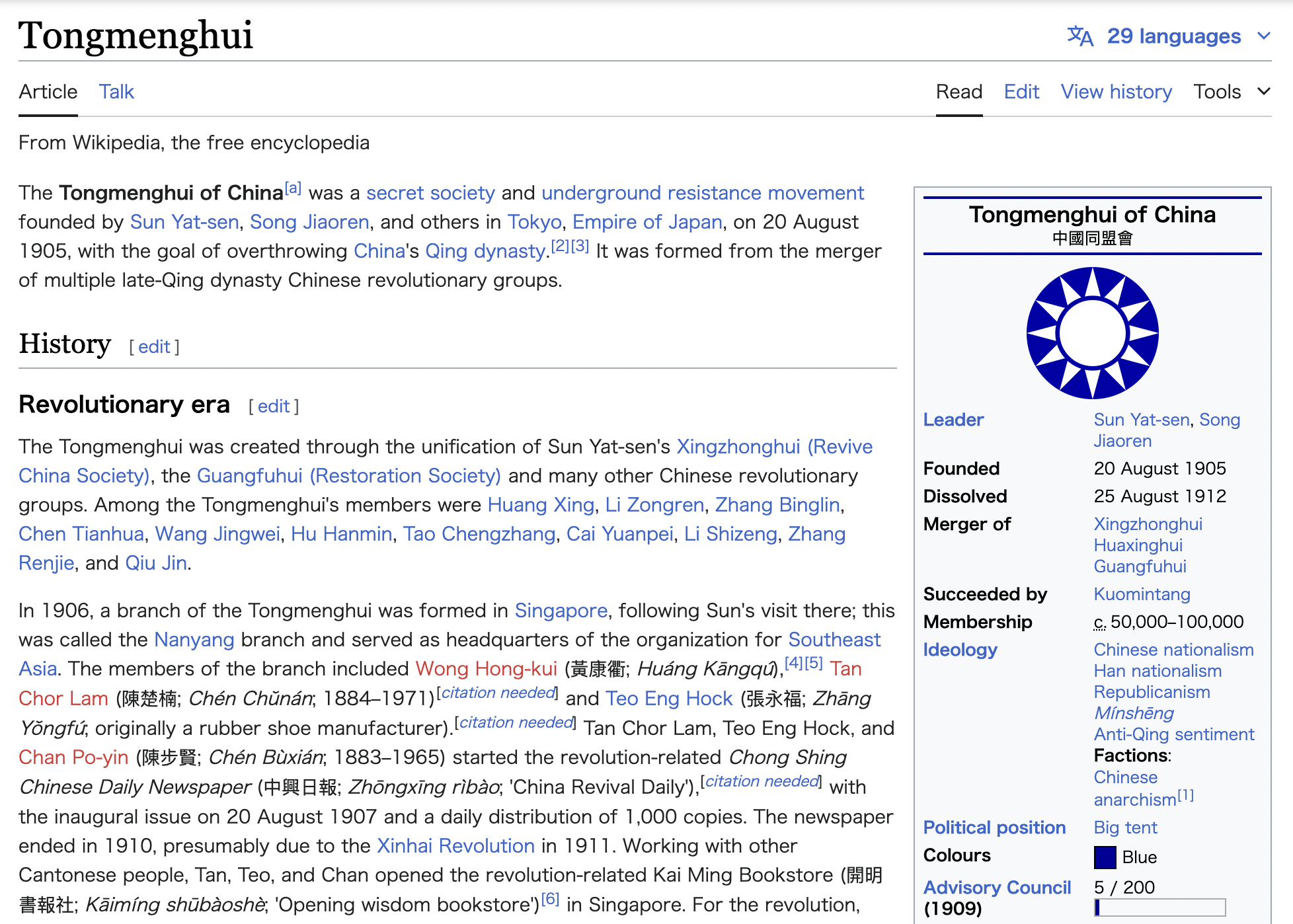The width and height of the screenshot is (1293, 924).
Task: Select the Article tab
Action: coord(48,91)
